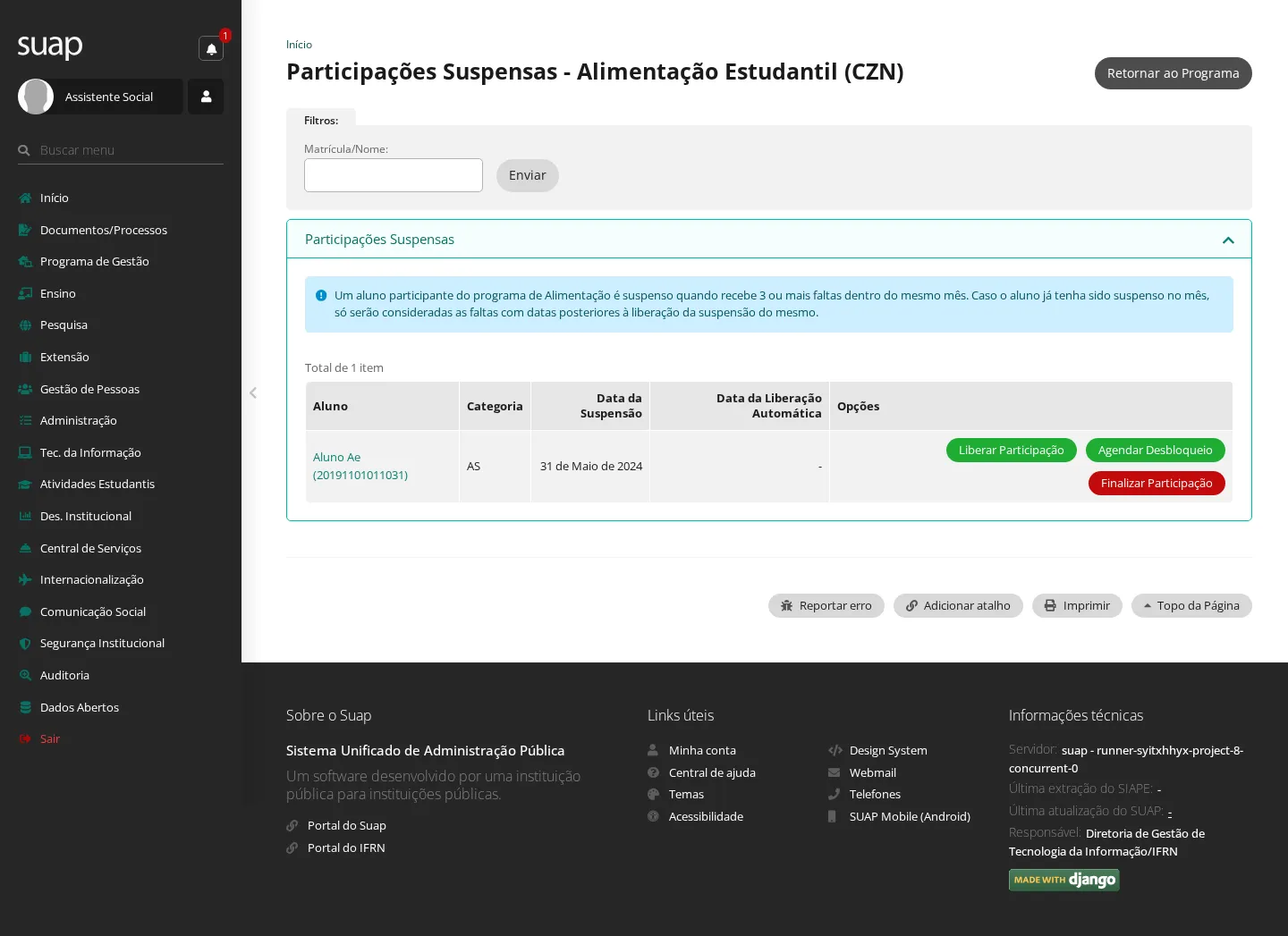Click the Início home icon in sidebar
Viewport: 1288px width, 936px height.
coord(25,198)
